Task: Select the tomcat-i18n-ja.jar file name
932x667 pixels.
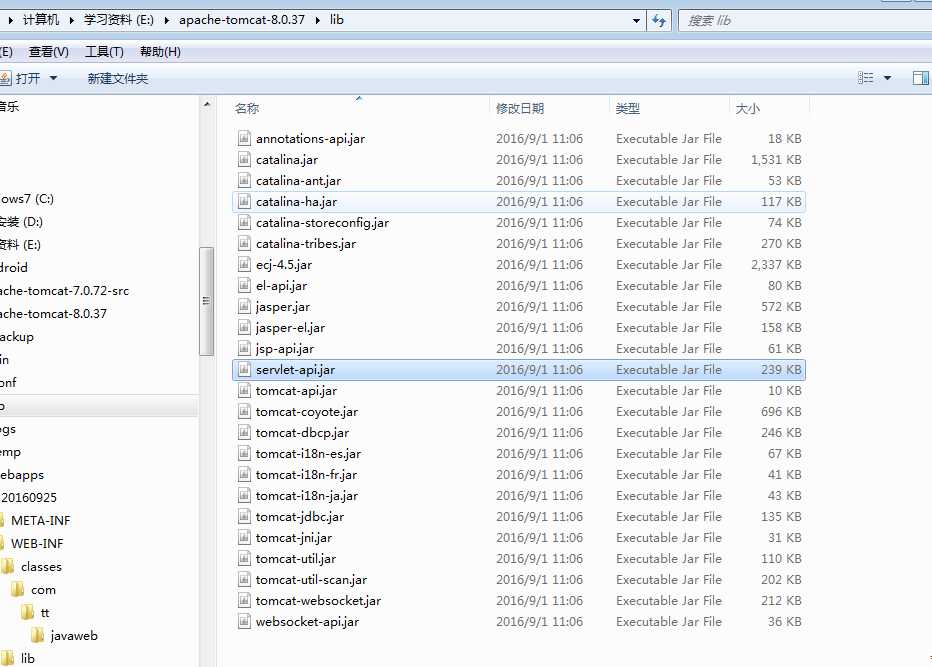Action: click(307, 495)
